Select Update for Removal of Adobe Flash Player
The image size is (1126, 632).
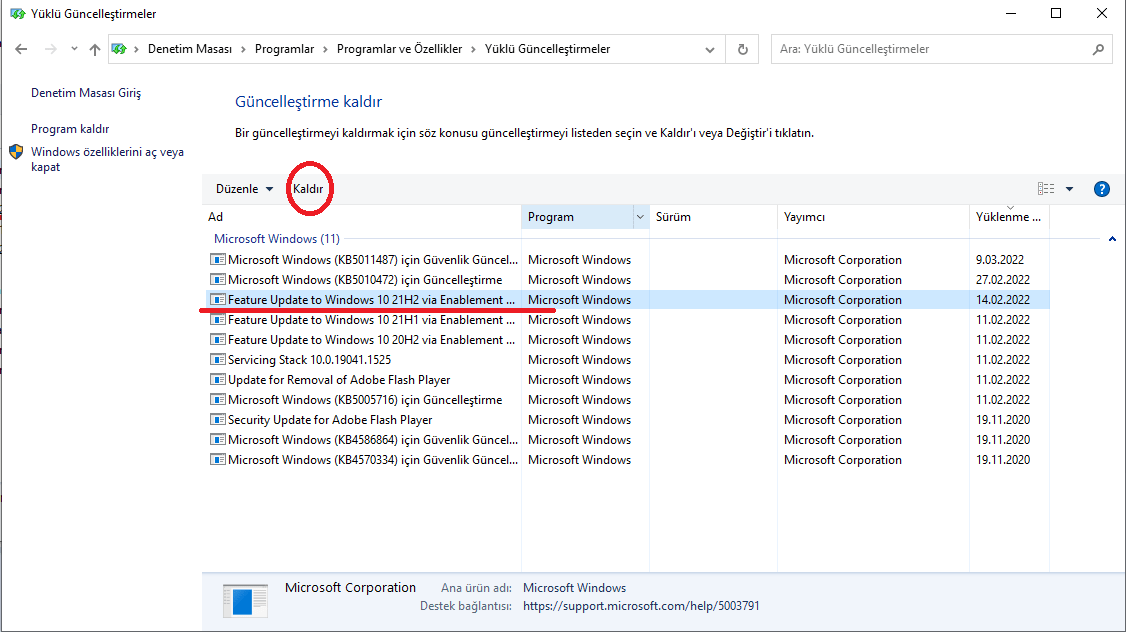click(x=628, y=380)
